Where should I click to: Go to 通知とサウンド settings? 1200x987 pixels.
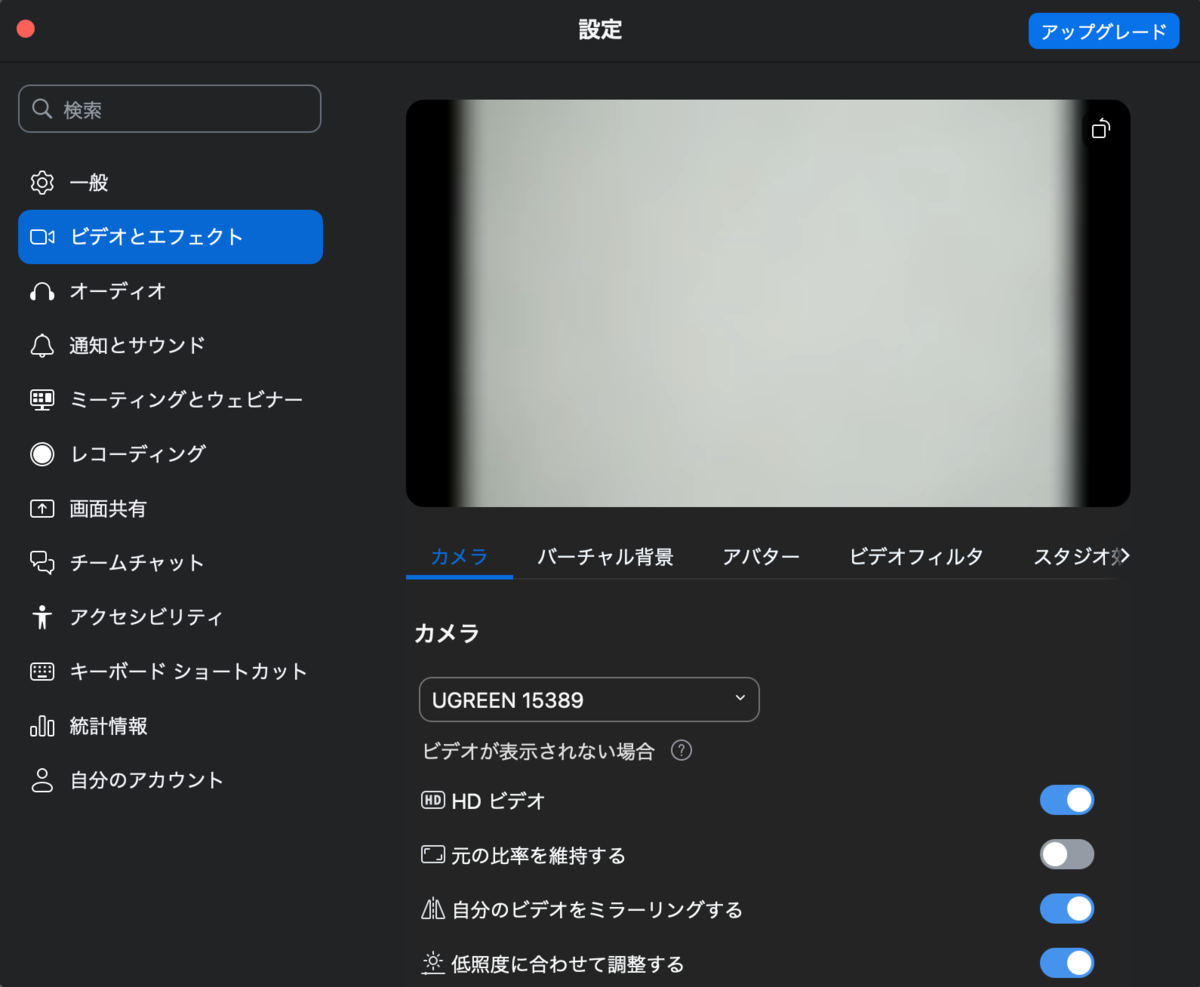click(170, 345)
